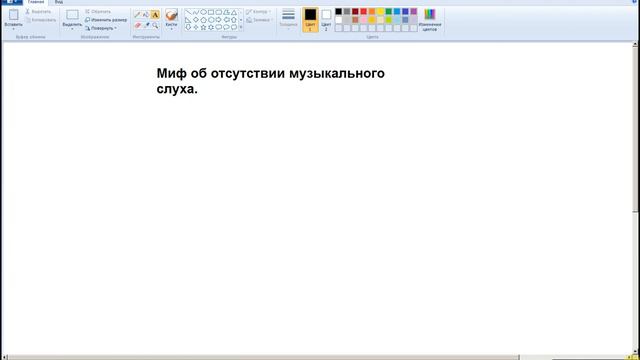Click the Brushes (Кисти) icon
This screenshot has width=640, height=360.
click(171, 16)
